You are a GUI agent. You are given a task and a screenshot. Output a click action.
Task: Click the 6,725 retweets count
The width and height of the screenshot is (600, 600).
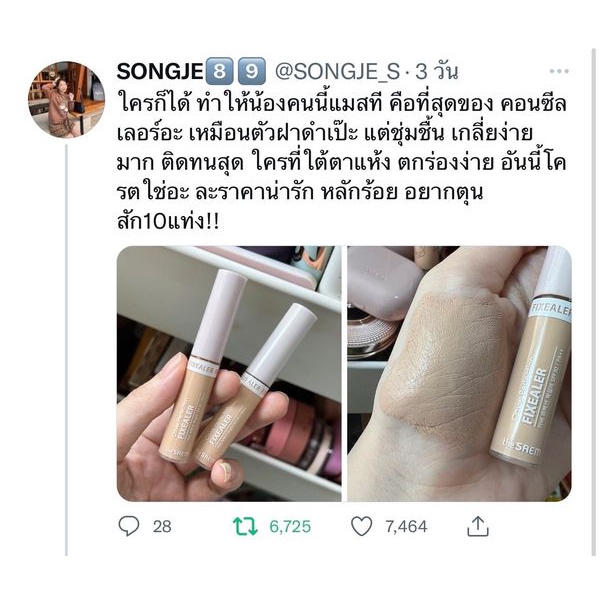(x=290, y=527)
